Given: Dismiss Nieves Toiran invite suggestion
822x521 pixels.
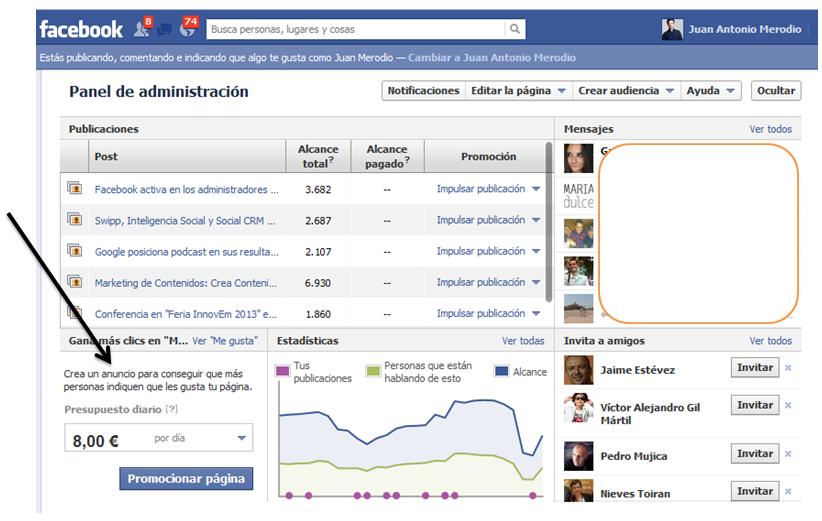Looking at the screenshot, I should (x=788, y=492).
